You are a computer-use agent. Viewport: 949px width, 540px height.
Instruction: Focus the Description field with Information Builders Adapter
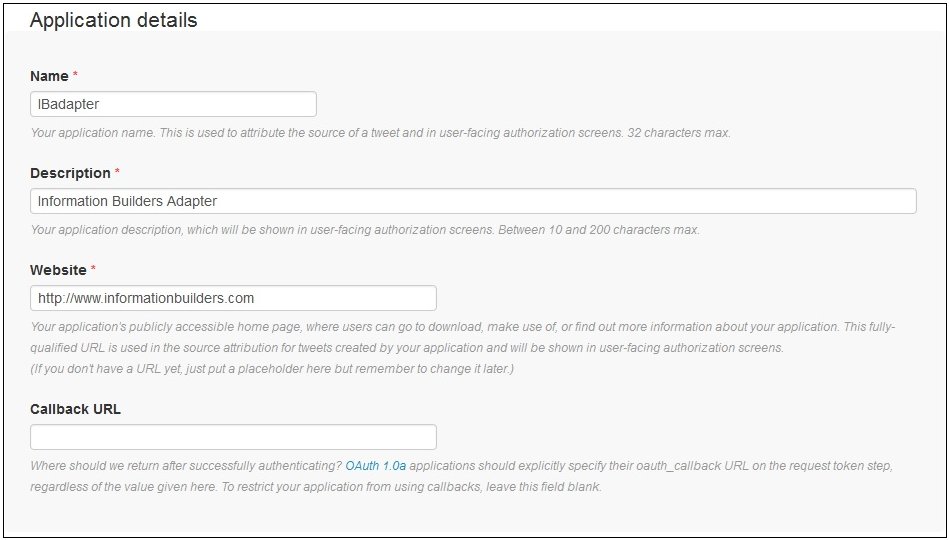tap(473, 201)
